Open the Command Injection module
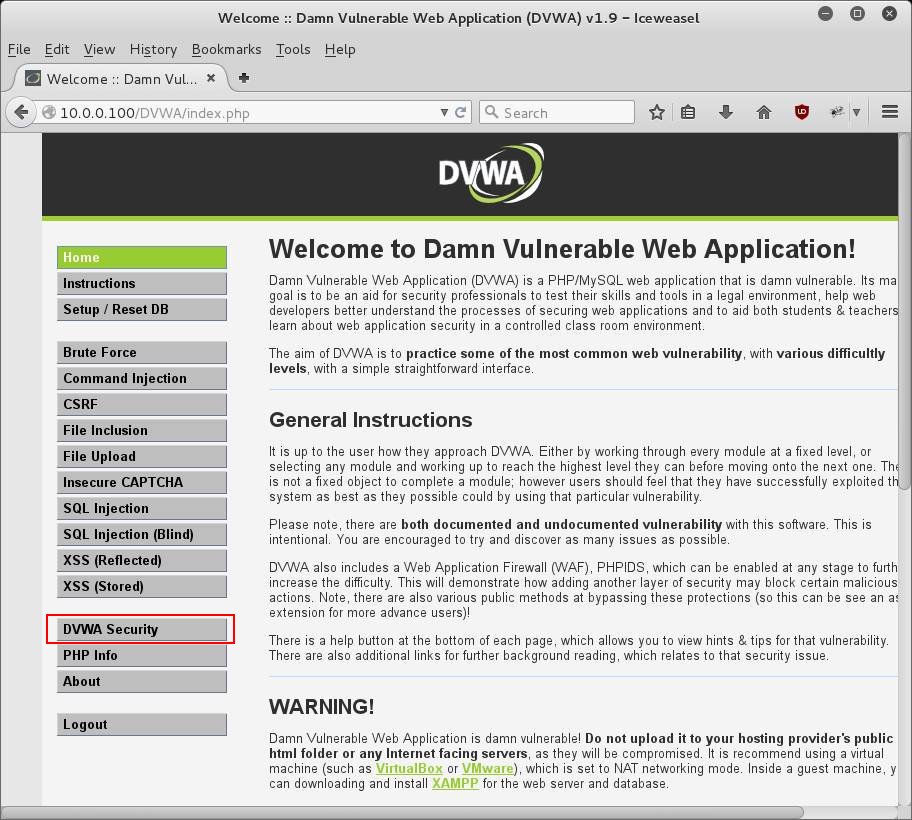 tap(142, 378)
